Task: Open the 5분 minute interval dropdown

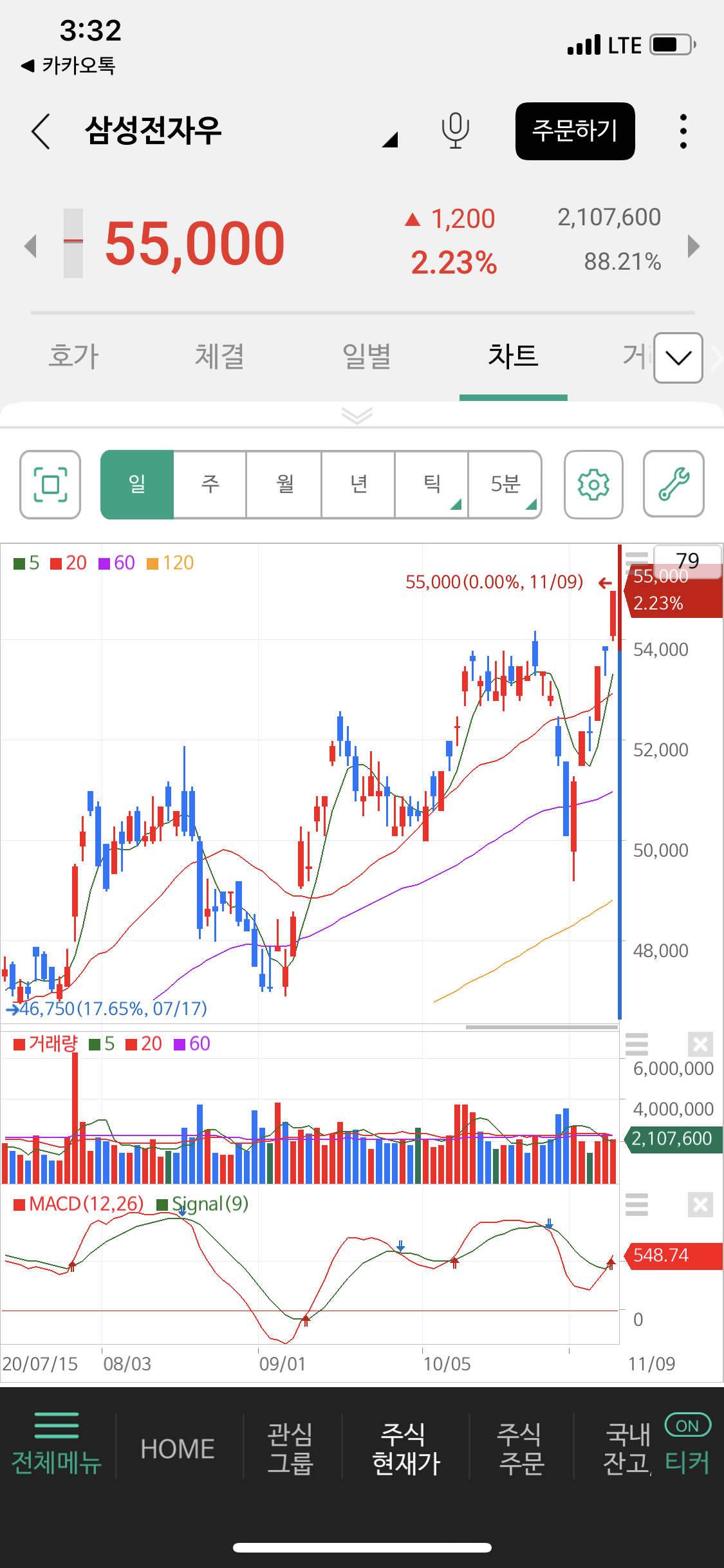Action: [505, 484]
